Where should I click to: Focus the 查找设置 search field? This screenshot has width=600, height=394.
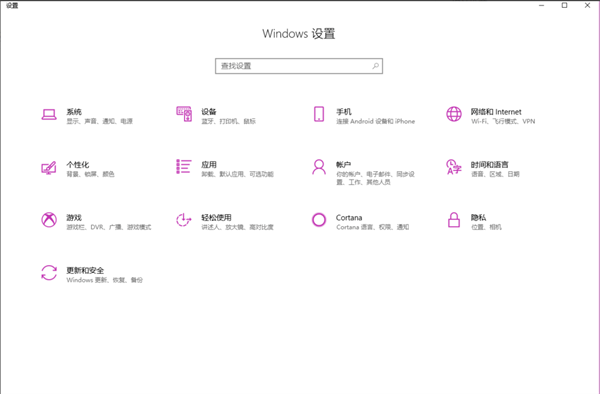pyautogui.click(x=299, y=66)
